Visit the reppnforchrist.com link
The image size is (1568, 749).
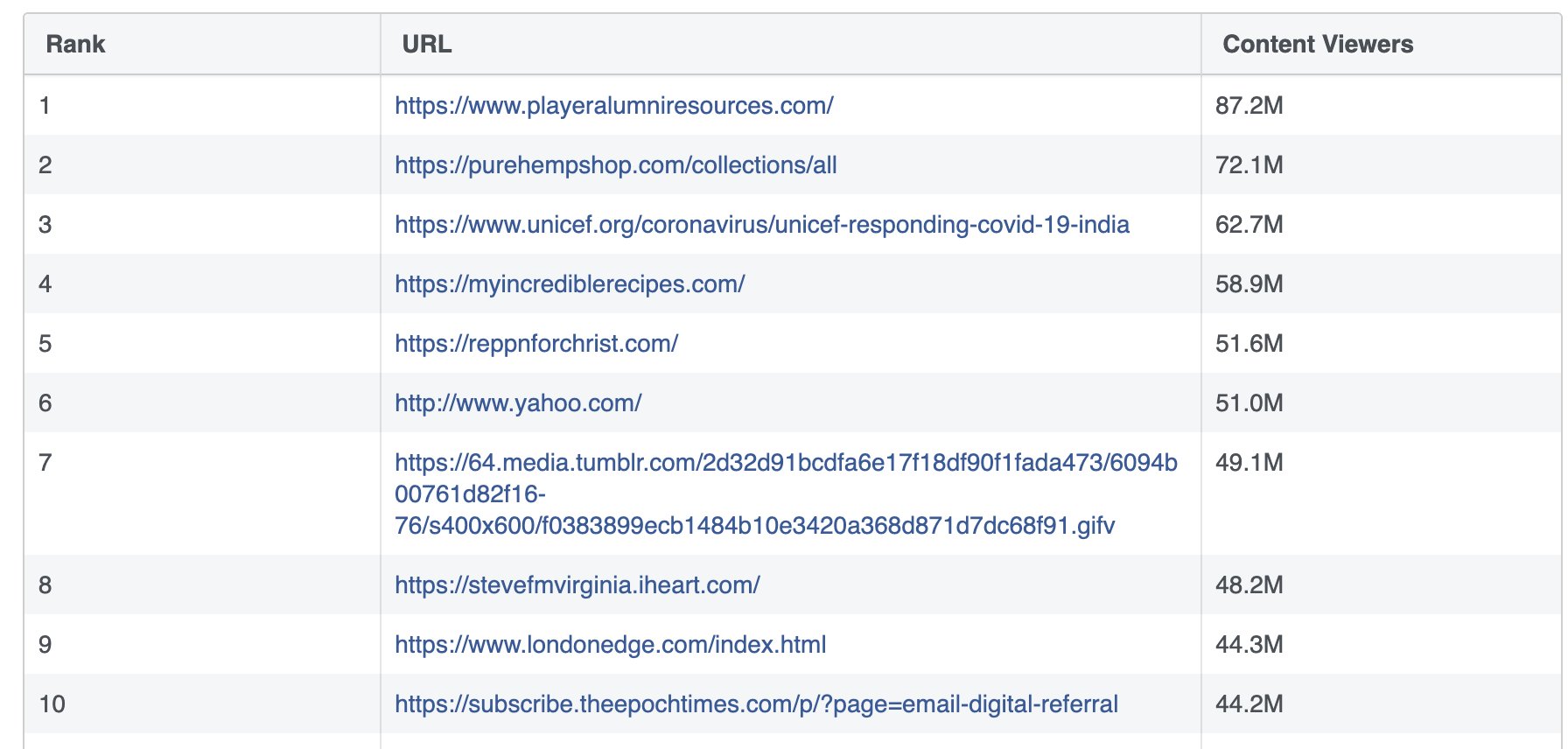[536, 344]
